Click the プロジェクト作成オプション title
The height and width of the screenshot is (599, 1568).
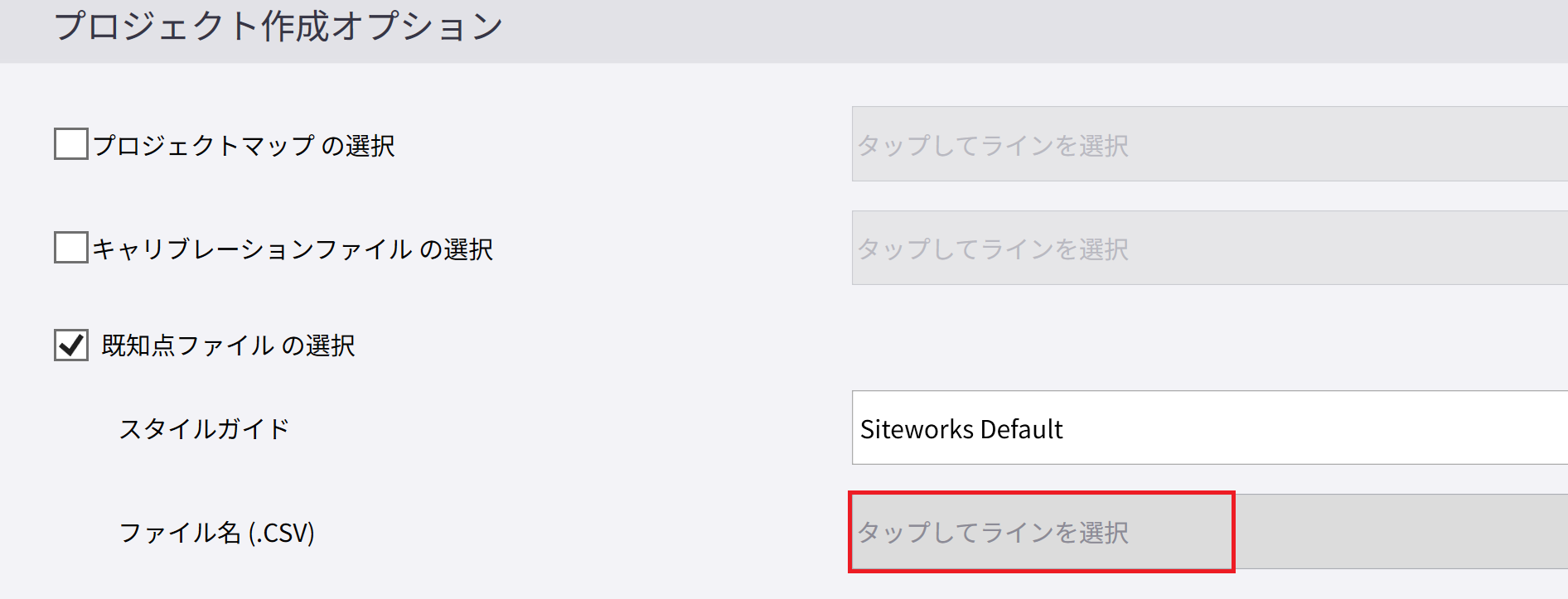point(278,27)
